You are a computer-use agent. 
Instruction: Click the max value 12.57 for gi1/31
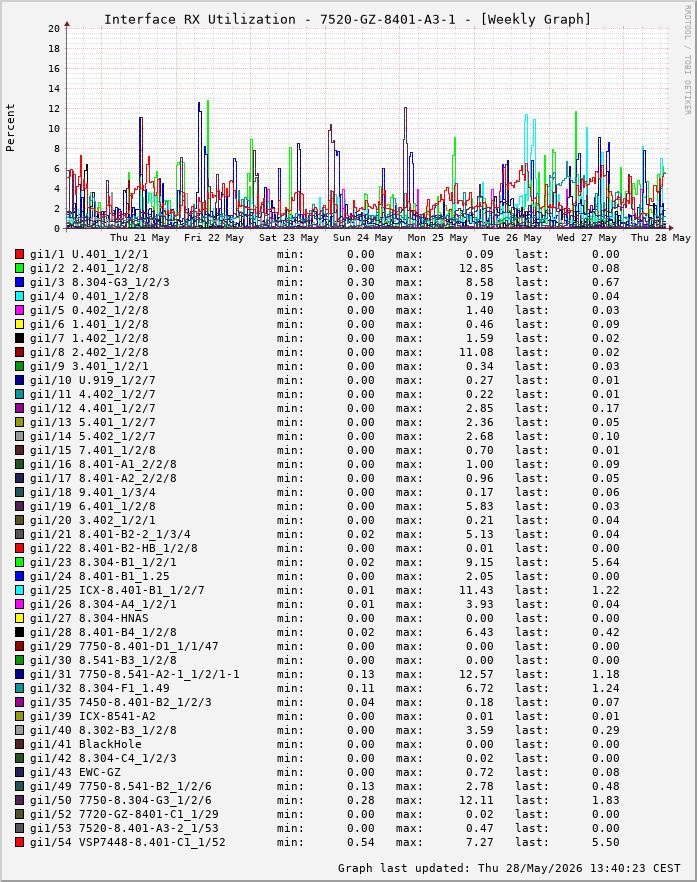[476, 674]
